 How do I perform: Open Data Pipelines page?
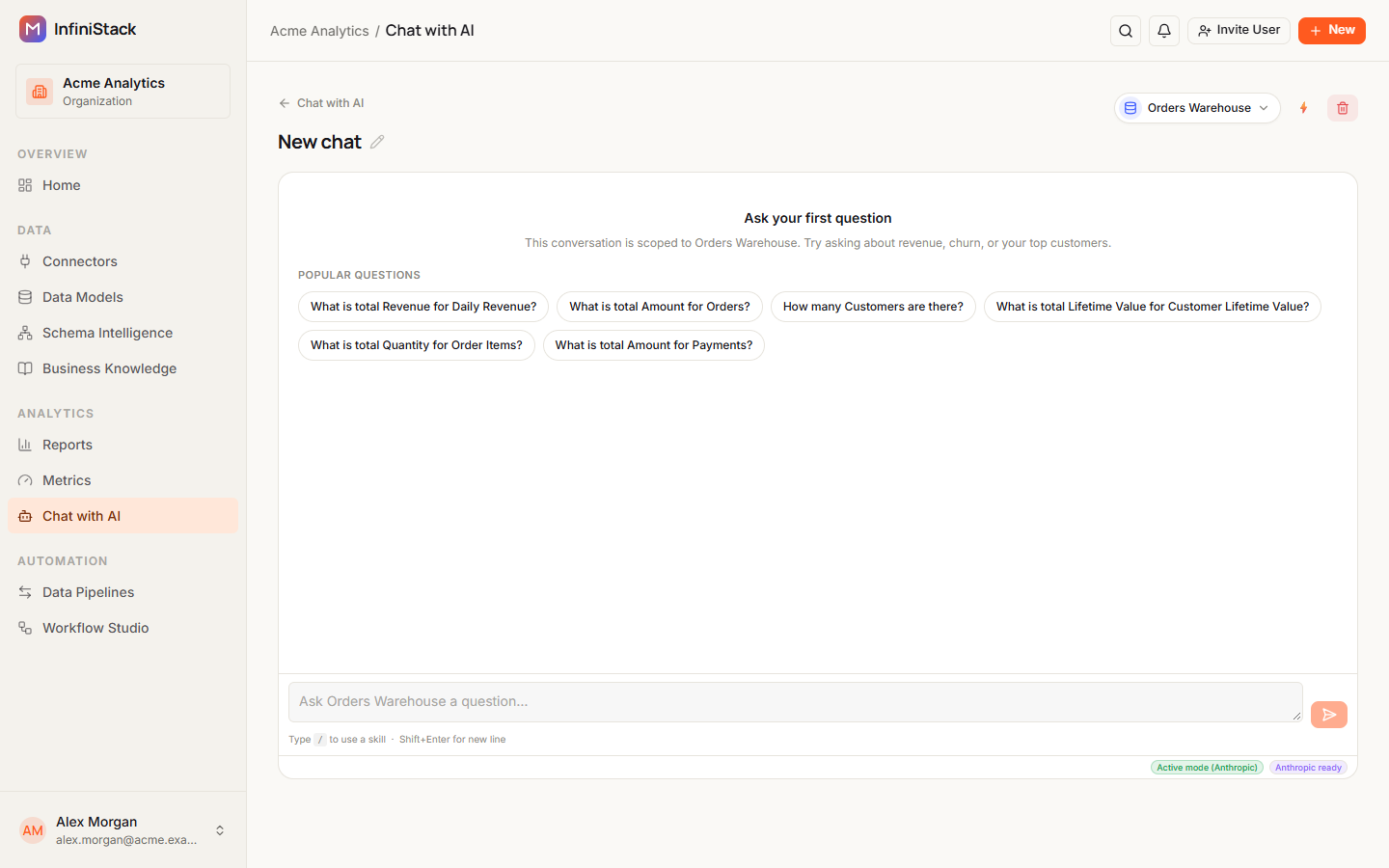pos(123,592)
